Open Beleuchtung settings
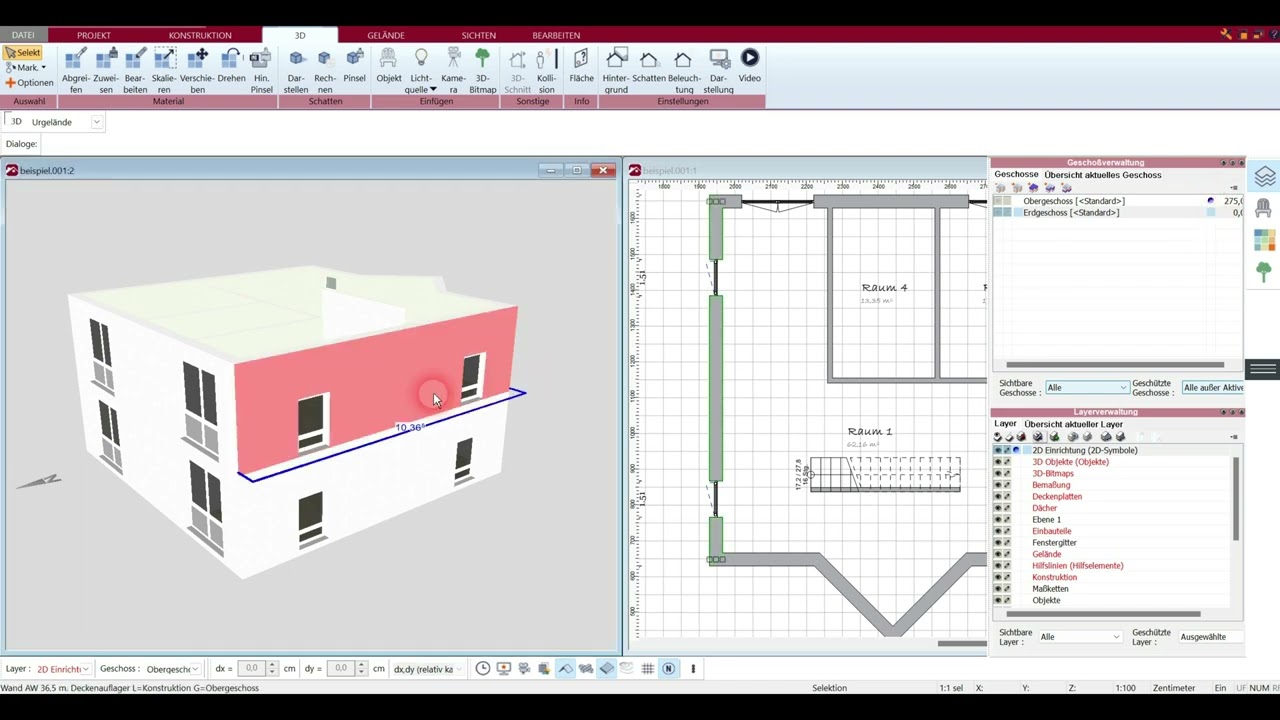The image size is (1280, 720). tap(684, 70)
